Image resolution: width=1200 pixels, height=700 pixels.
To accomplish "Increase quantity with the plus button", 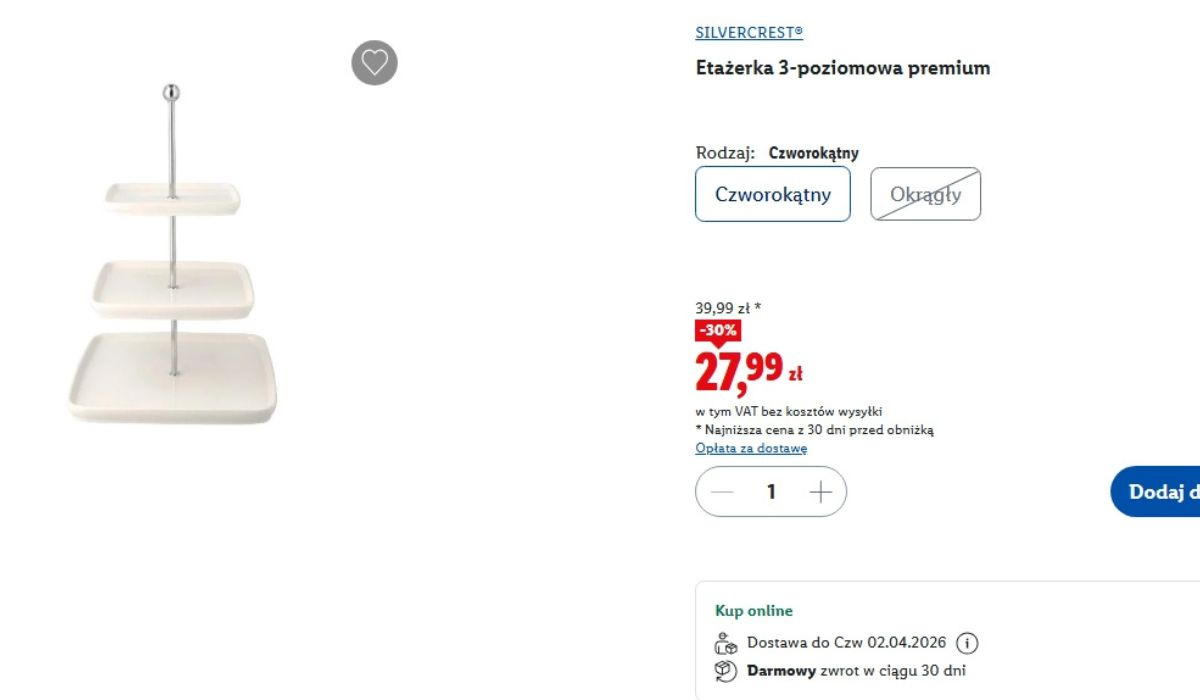I will coord(820,492).
